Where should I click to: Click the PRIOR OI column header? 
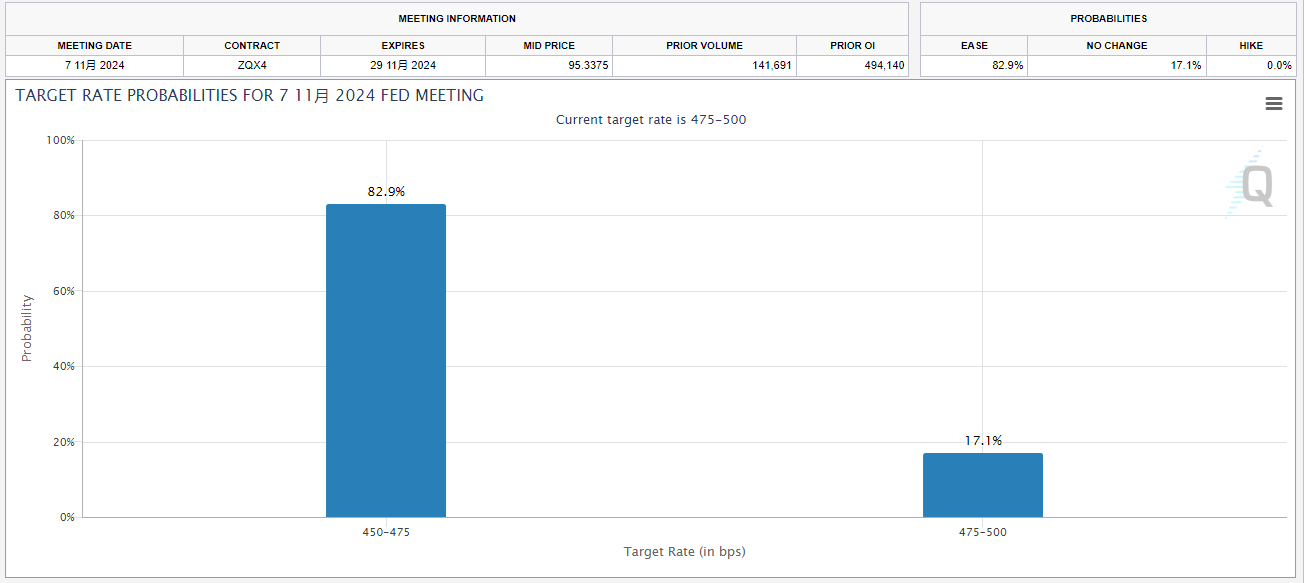[x=852, y=46]
